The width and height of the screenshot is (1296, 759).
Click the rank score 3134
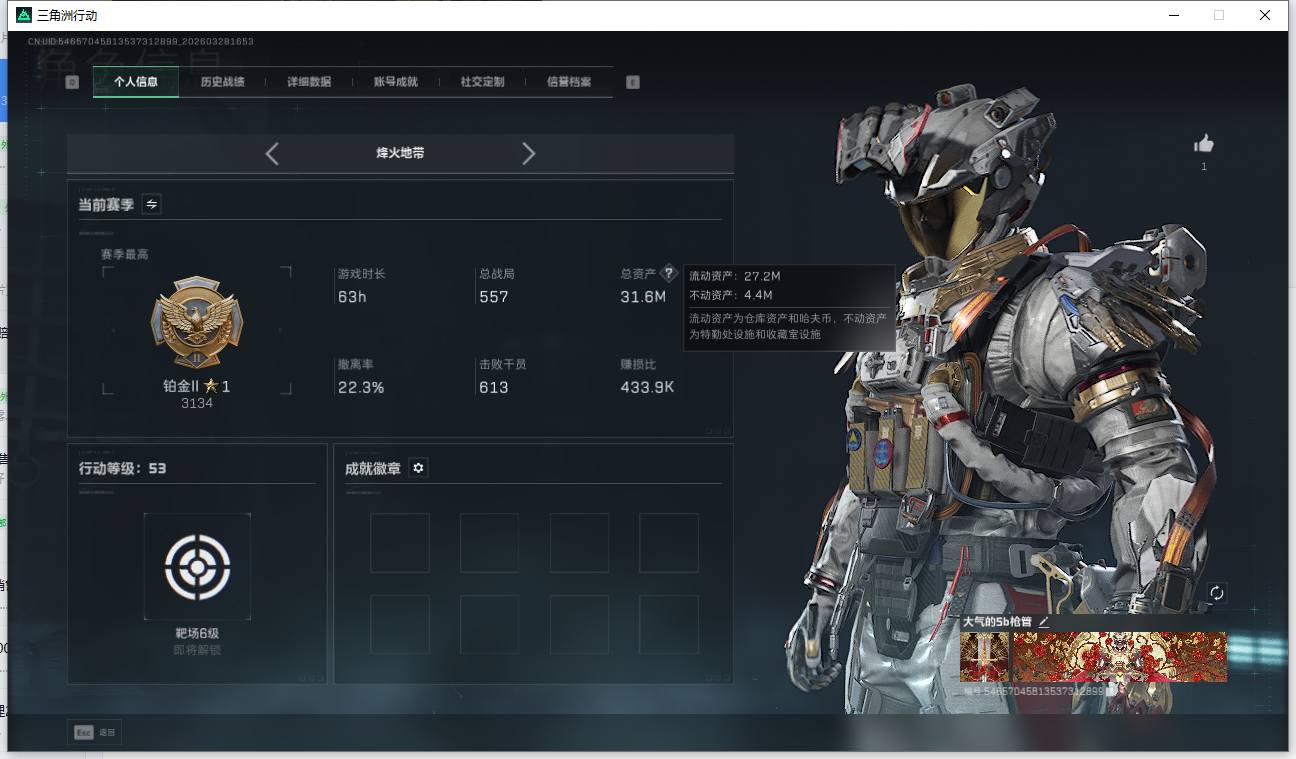(x=197, y=403)
